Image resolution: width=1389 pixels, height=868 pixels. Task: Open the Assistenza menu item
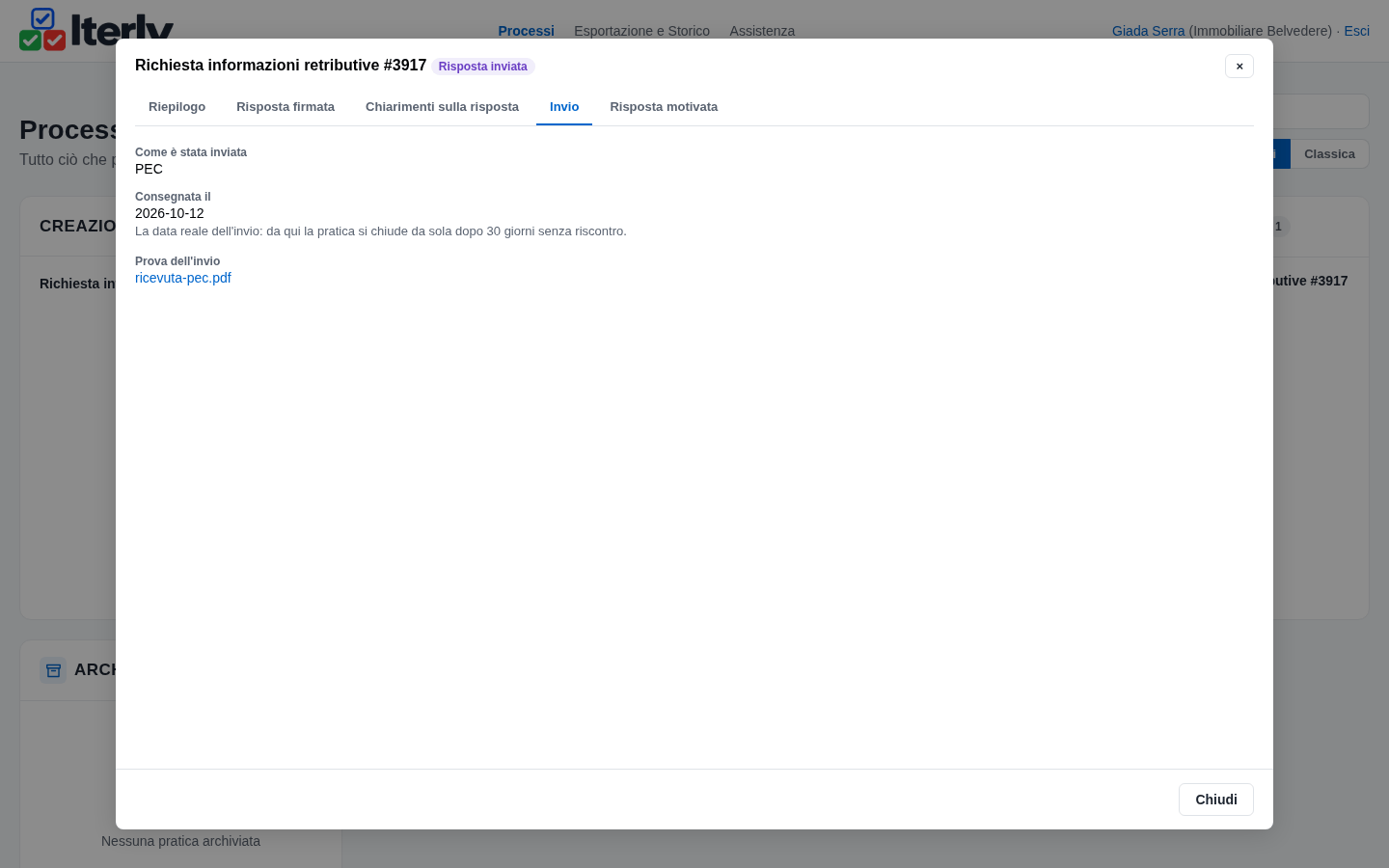(x=762, y=31)
